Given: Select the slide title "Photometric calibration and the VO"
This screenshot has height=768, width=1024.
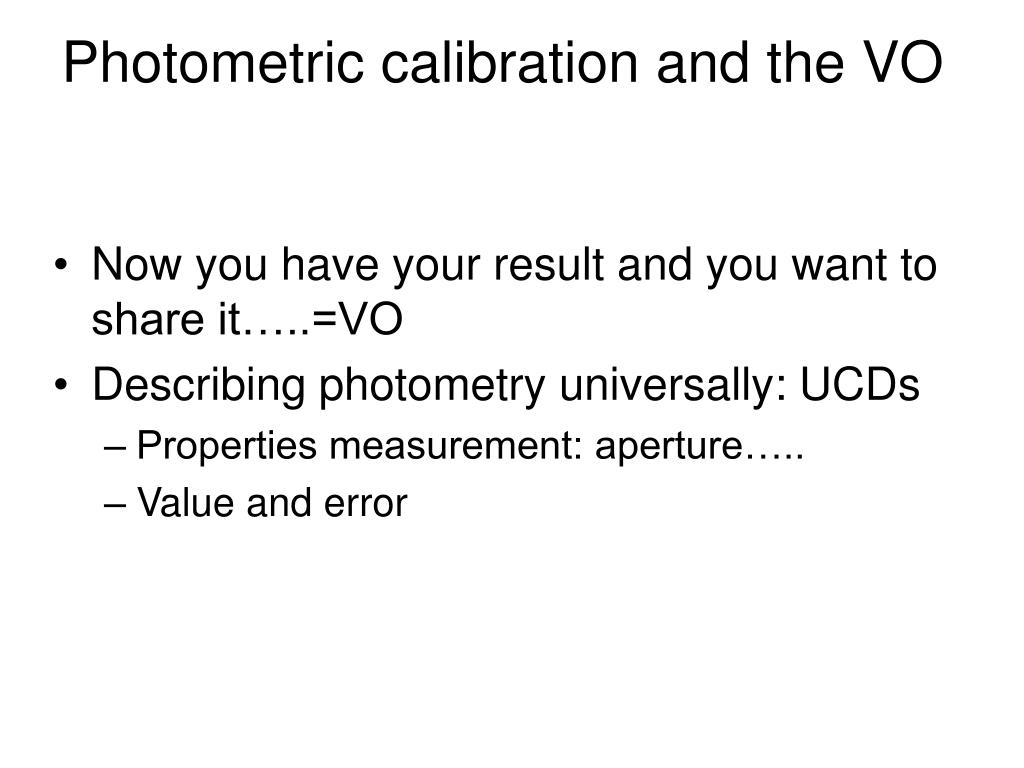Looking at the screenshot, I should pyautogui.click(x=503, y=62).
